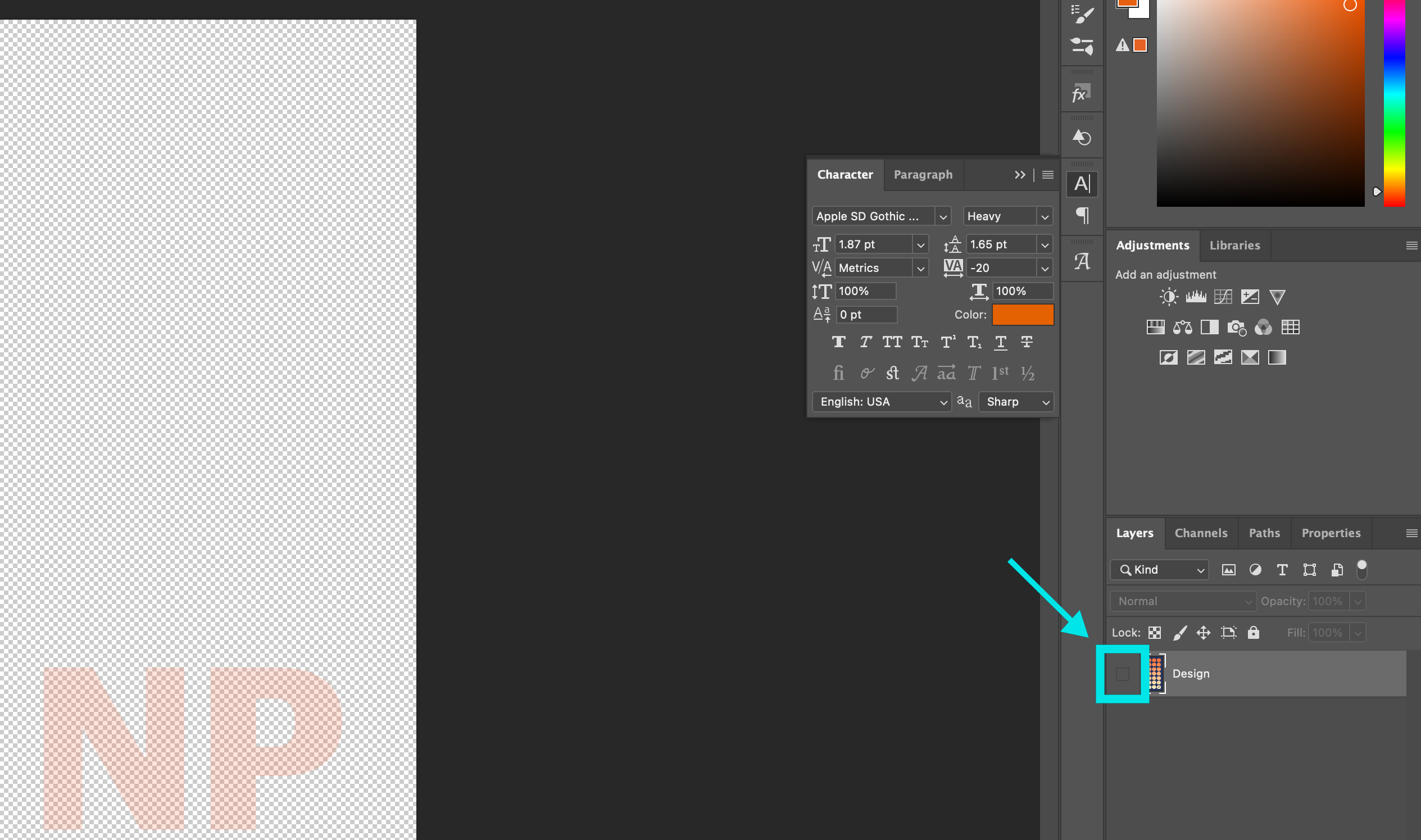Show the Design layer visibility box
Screen dimensions: 1421x840
(x=1122, y=674)
